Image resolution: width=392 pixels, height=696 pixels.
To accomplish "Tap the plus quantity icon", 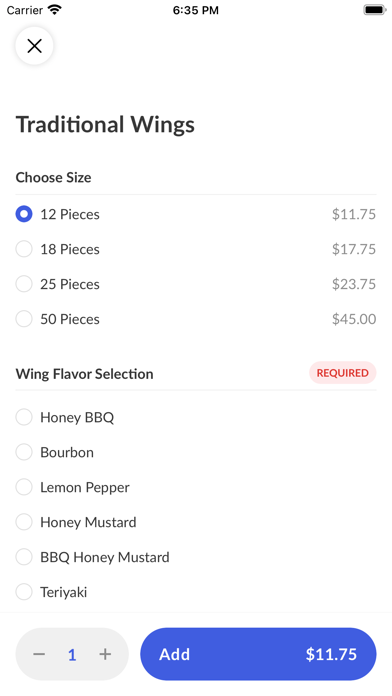I will point(105,654).
